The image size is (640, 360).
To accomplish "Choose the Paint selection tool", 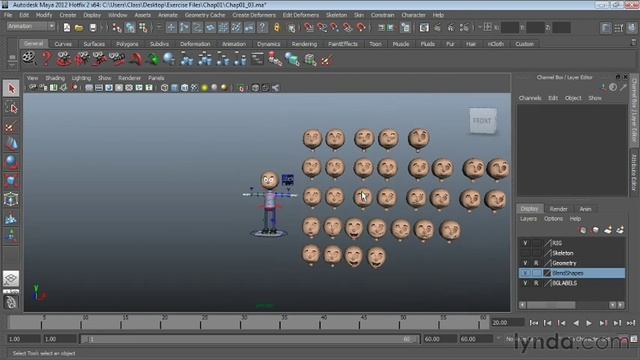I will click(11, 127).
